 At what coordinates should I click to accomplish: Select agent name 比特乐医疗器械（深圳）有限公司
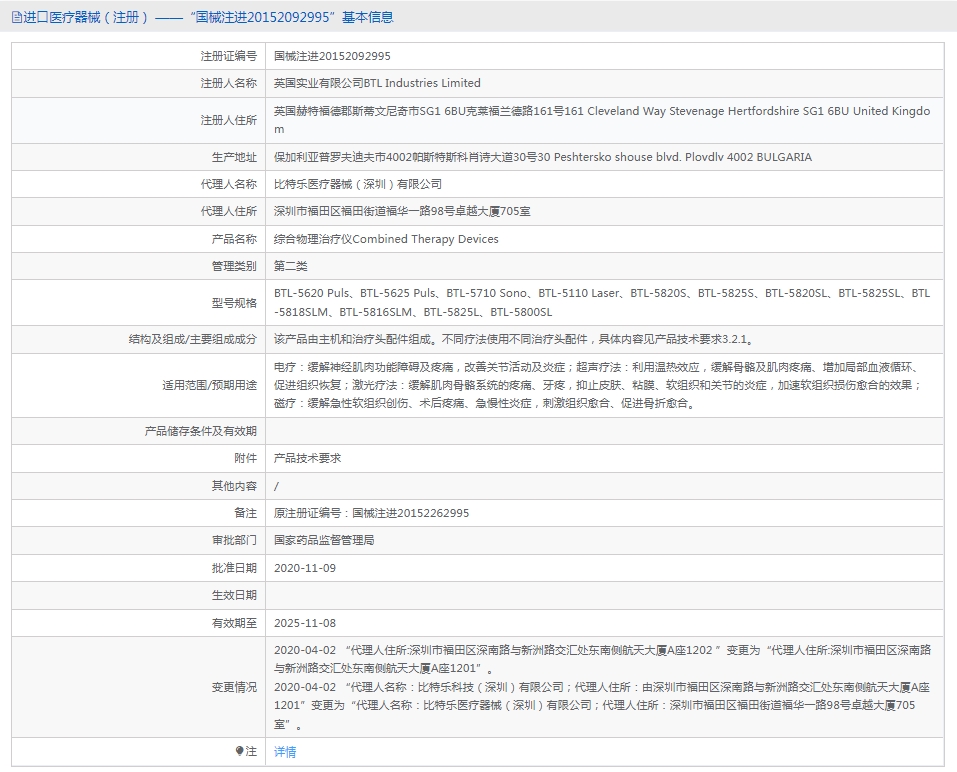(x=358, y=185)
